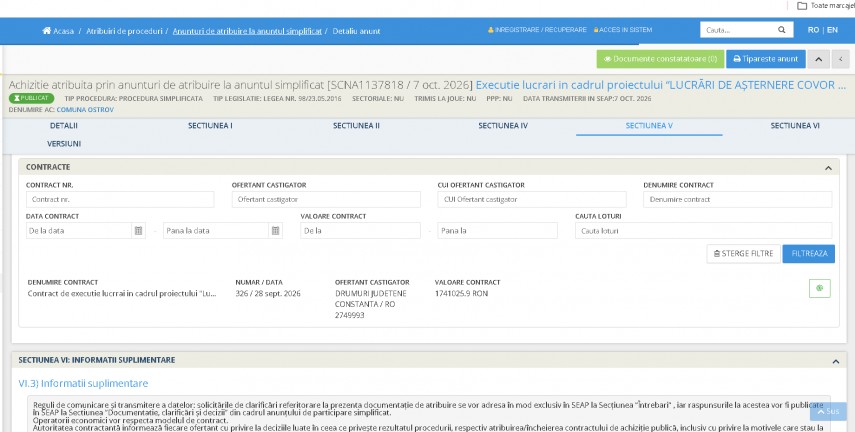Focus the Denumire contract input field
This screenshot has height=432, width=855.
738,200
